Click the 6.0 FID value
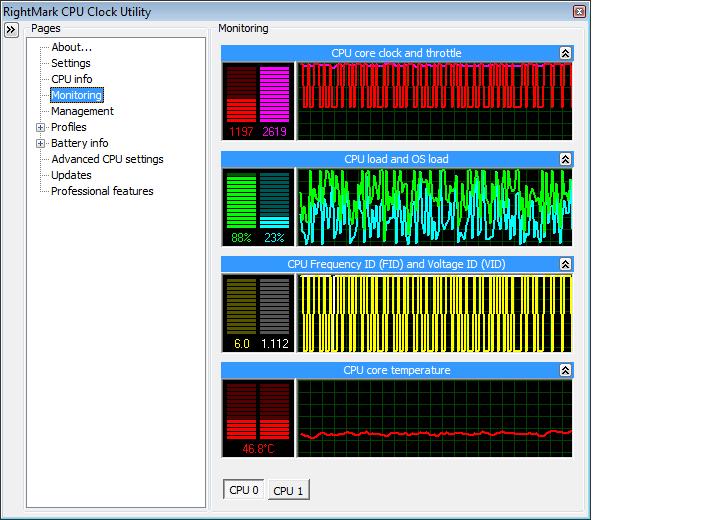Viewport: 720px width, 520px height. (x=242, y=344)
